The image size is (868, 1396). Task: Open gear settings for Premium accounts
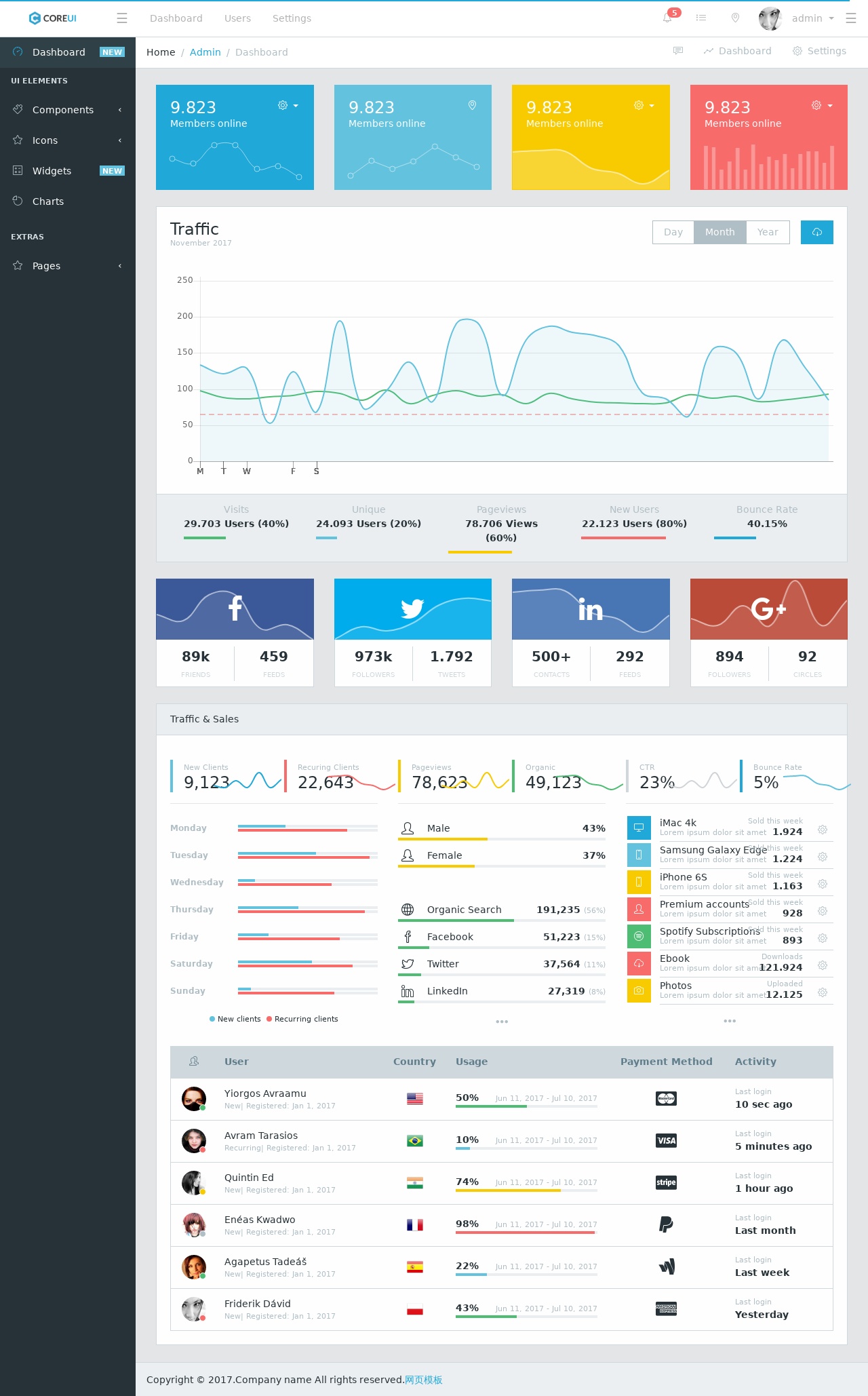[x=823, y=911]
